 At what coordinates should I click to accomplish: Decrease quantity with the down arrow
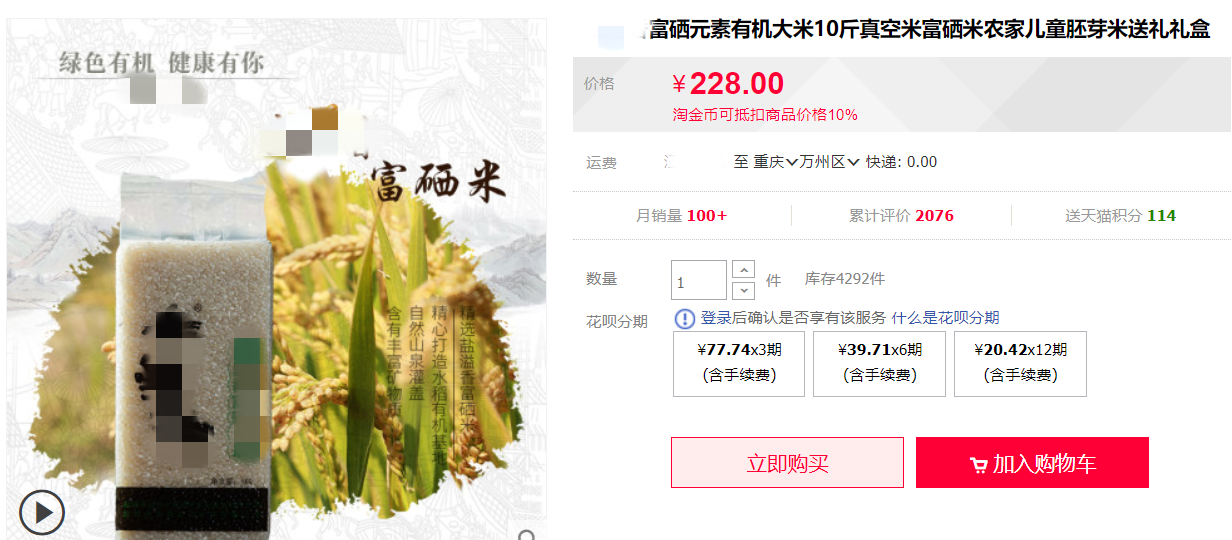[743, 290]
